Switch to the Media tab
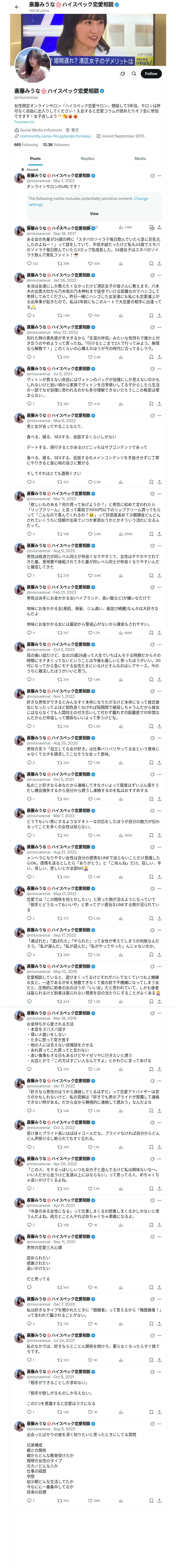The image size is (176, 1568). 140,158
